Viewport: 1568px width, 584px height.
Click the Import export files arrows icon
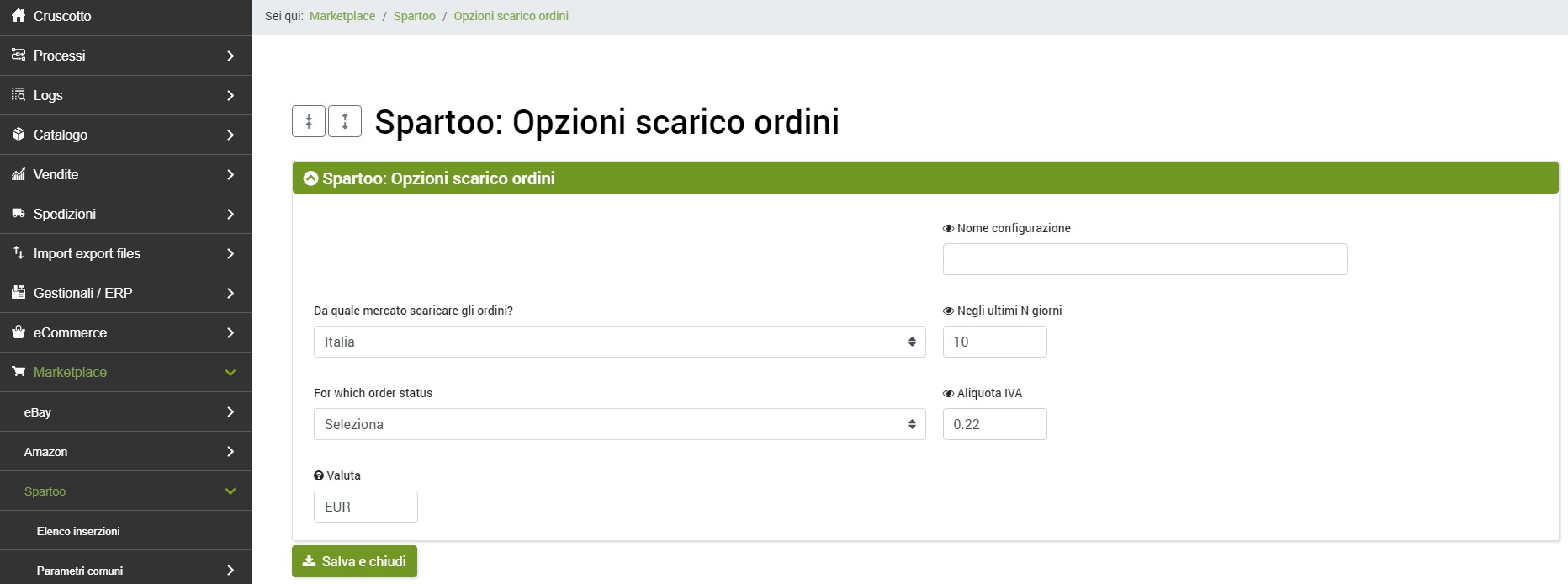click(x=19, y=253)
